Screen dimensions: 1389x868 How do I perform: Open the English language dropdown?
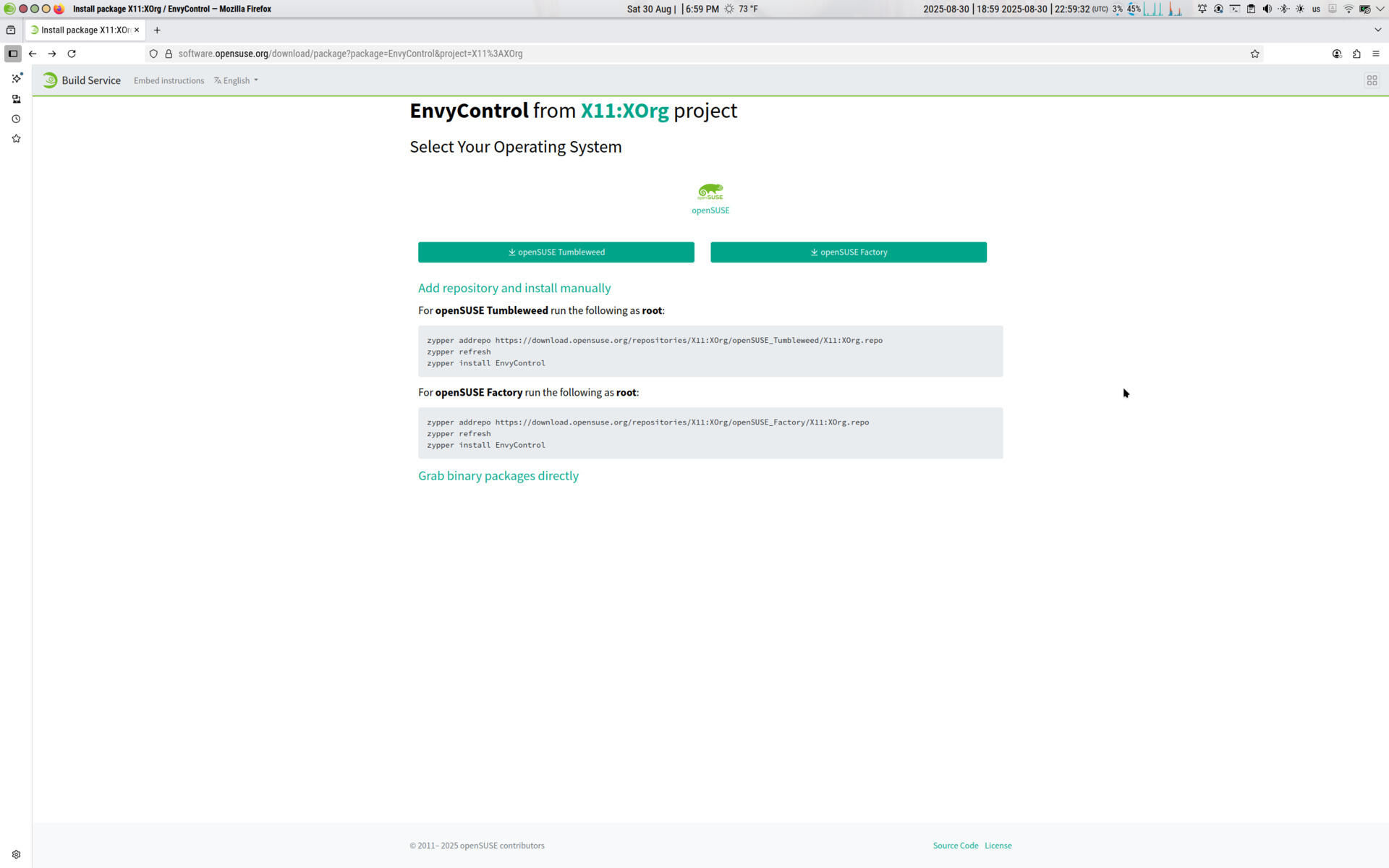coord(237,80)
